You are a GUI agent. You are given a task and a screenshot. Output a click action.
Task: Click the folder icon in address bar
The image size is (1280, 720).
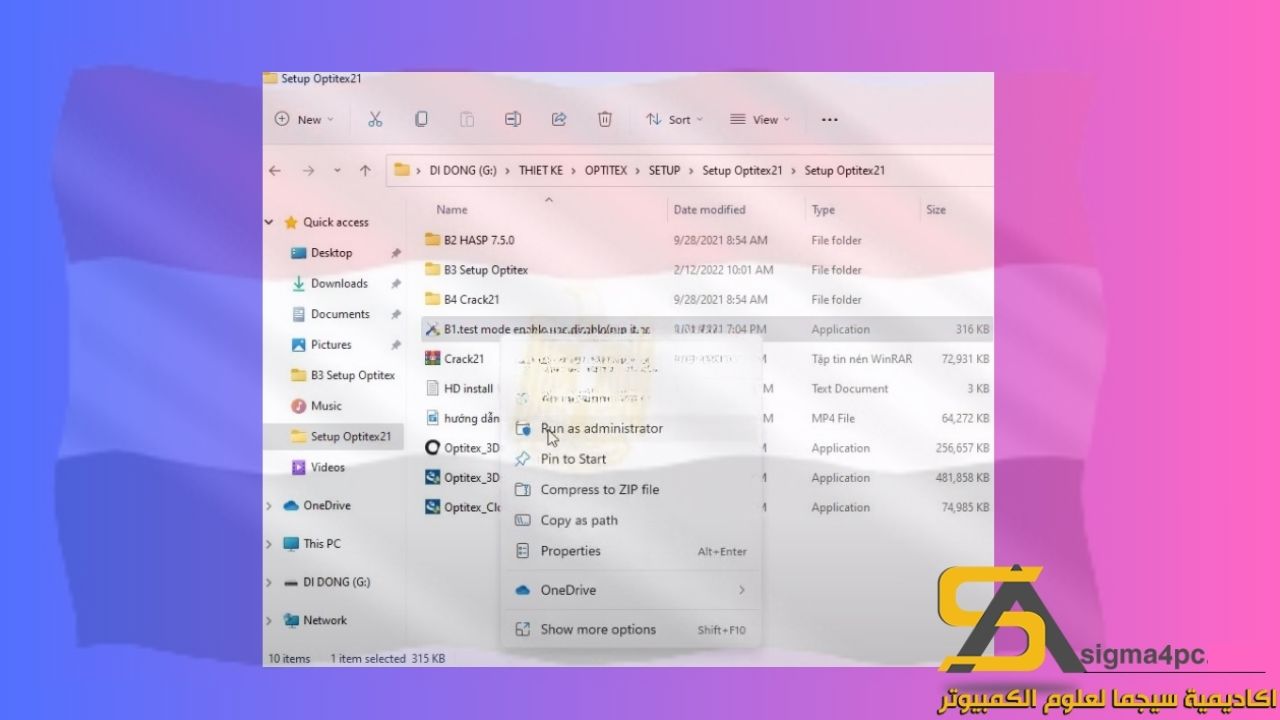402,170
